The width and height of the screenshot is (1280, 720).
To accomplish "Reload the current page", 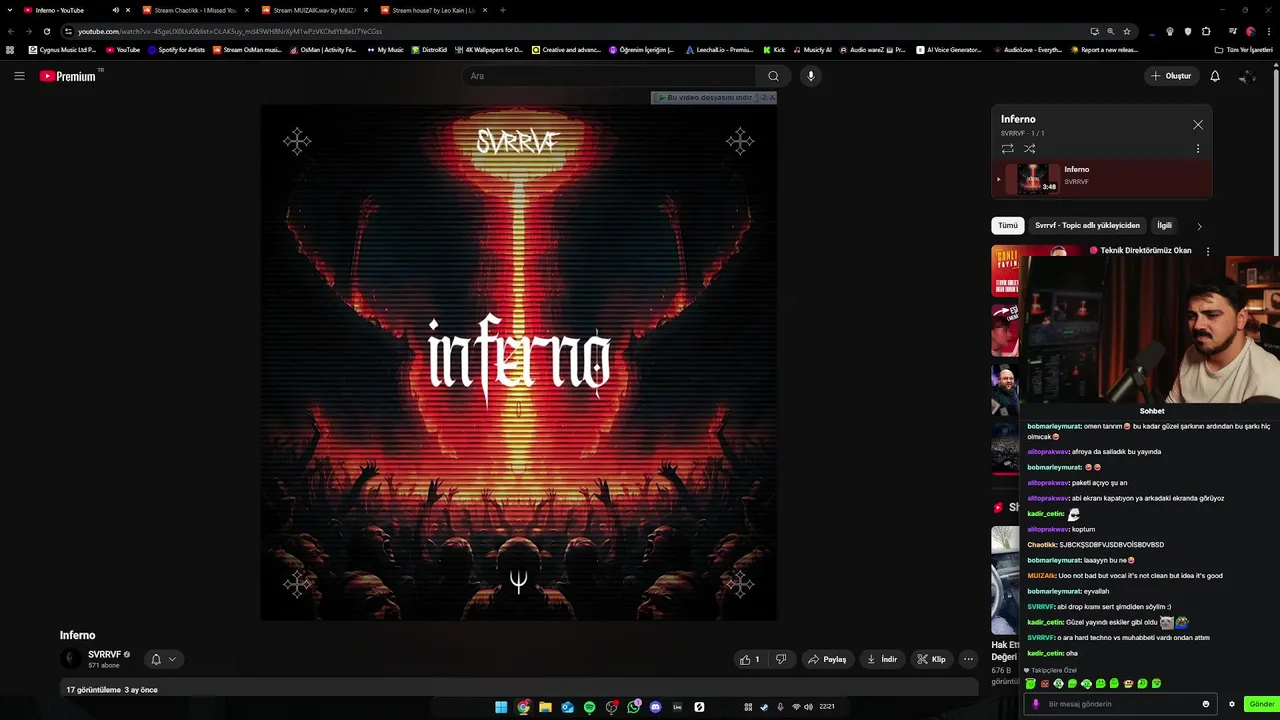I will 46,31.
